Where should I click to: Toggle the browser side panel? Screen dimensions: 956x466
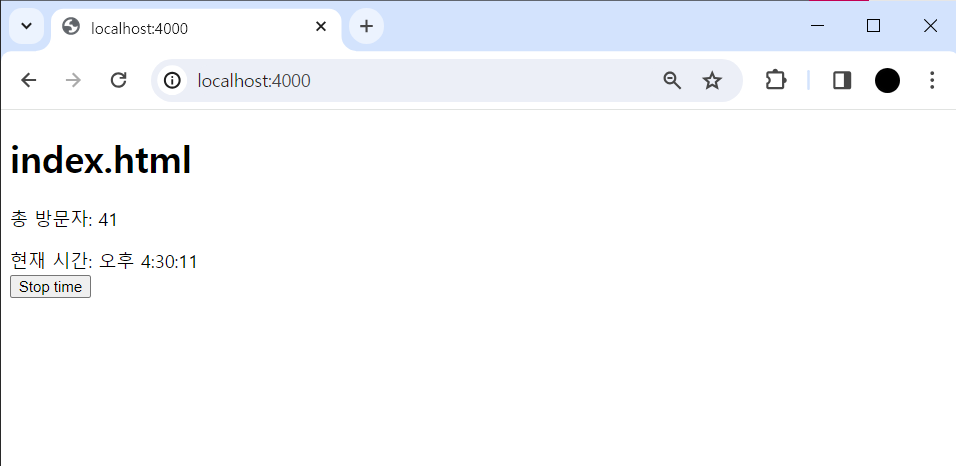point(842,81)
